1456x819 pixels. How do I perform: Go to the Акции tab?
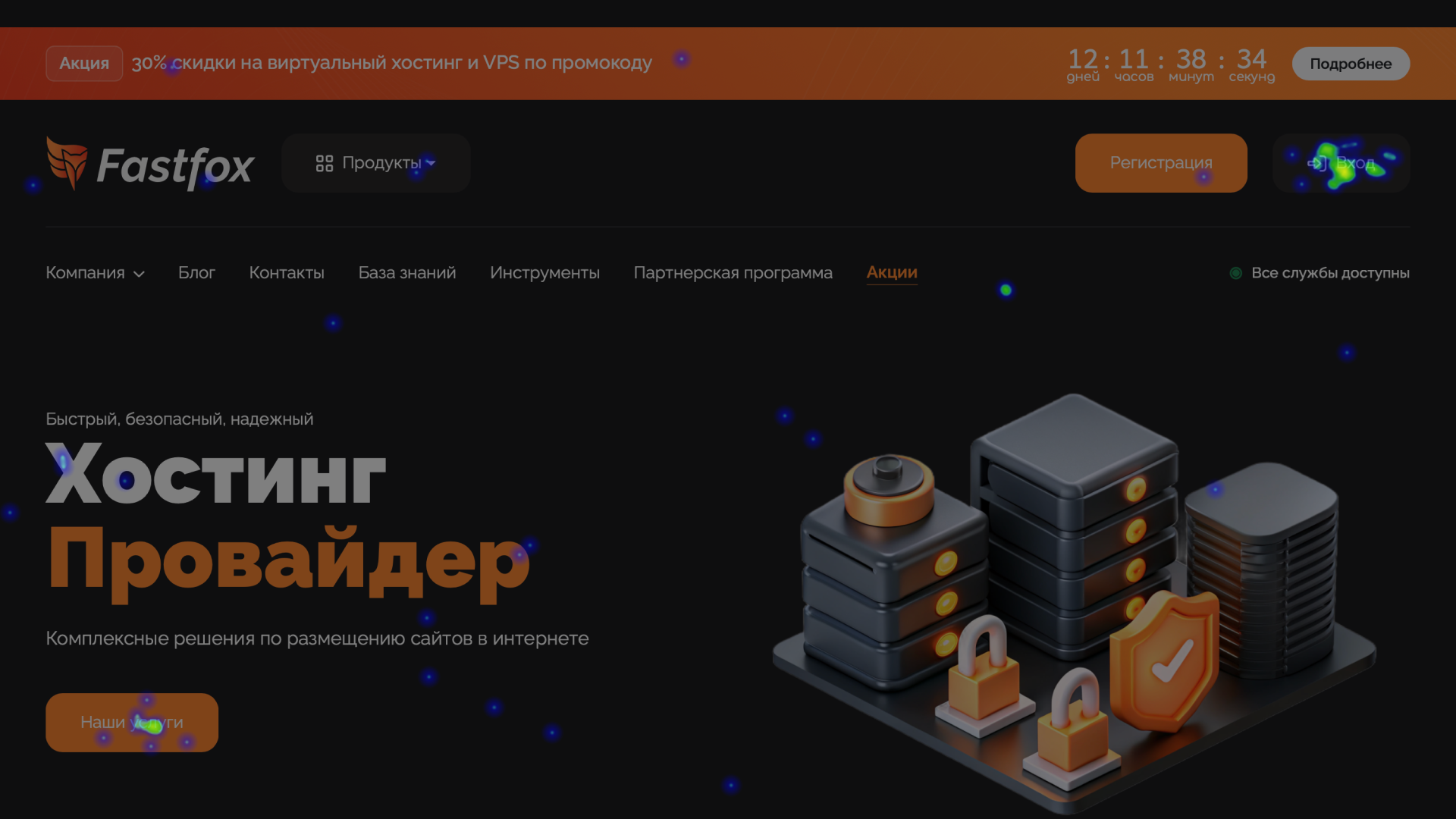click(892, 273)
